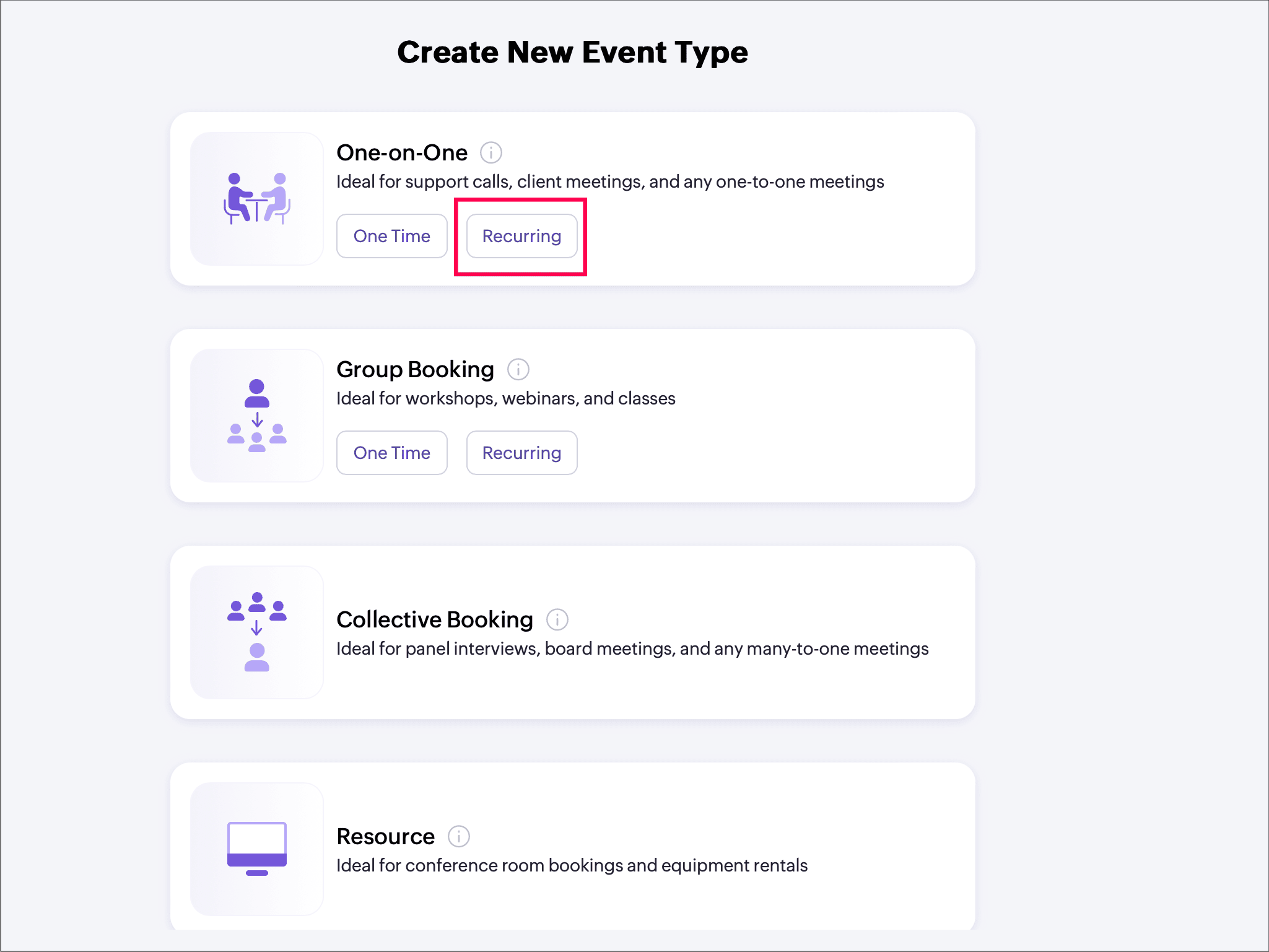Choose Recurring under One-on-One
The height and width of the screenshot is (952, 1269).
coord(521,236)
